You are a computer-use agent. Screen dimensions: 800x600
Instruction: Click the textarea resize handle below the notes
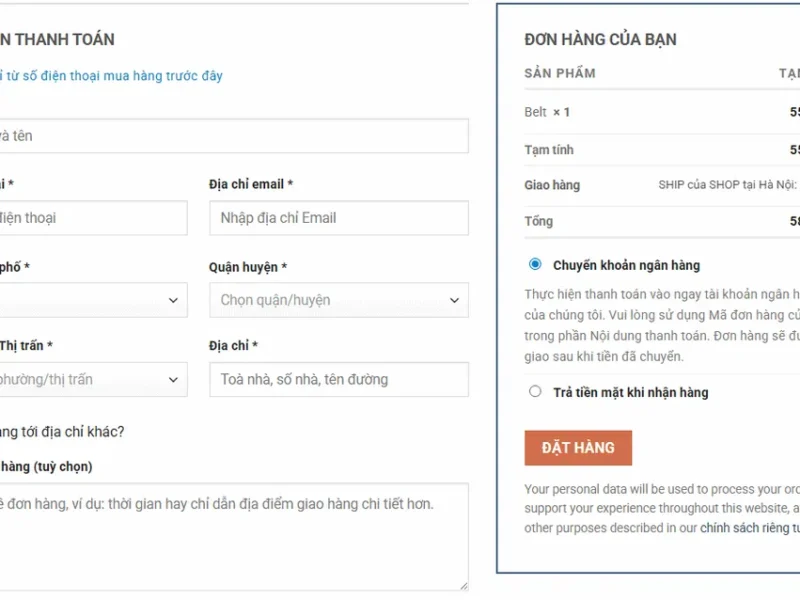point(464,585)
